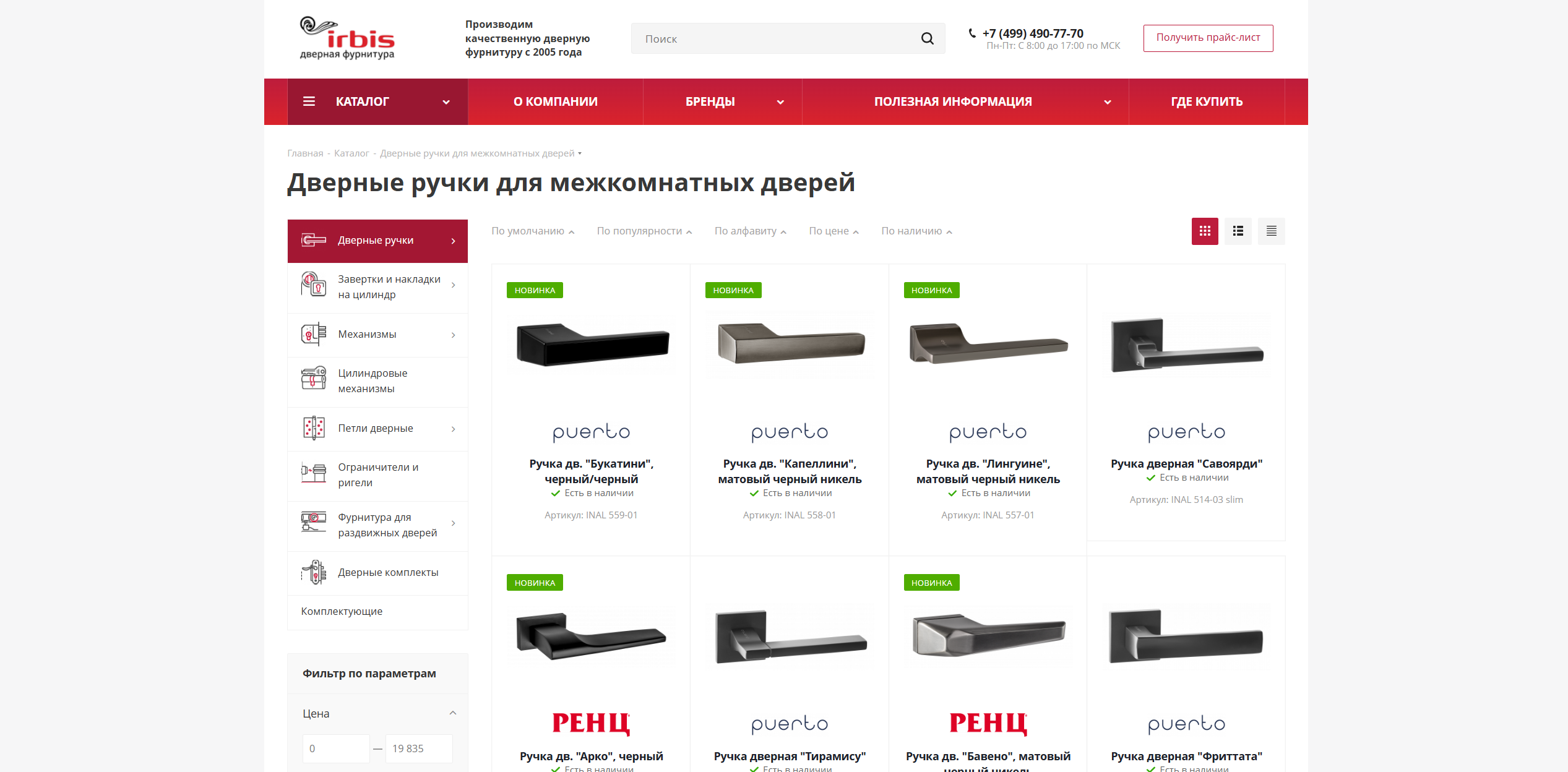Select the Петли дверные hinge icon
Image resolution: width=1568 pixels, height=772 pixels.
point(314,429)
